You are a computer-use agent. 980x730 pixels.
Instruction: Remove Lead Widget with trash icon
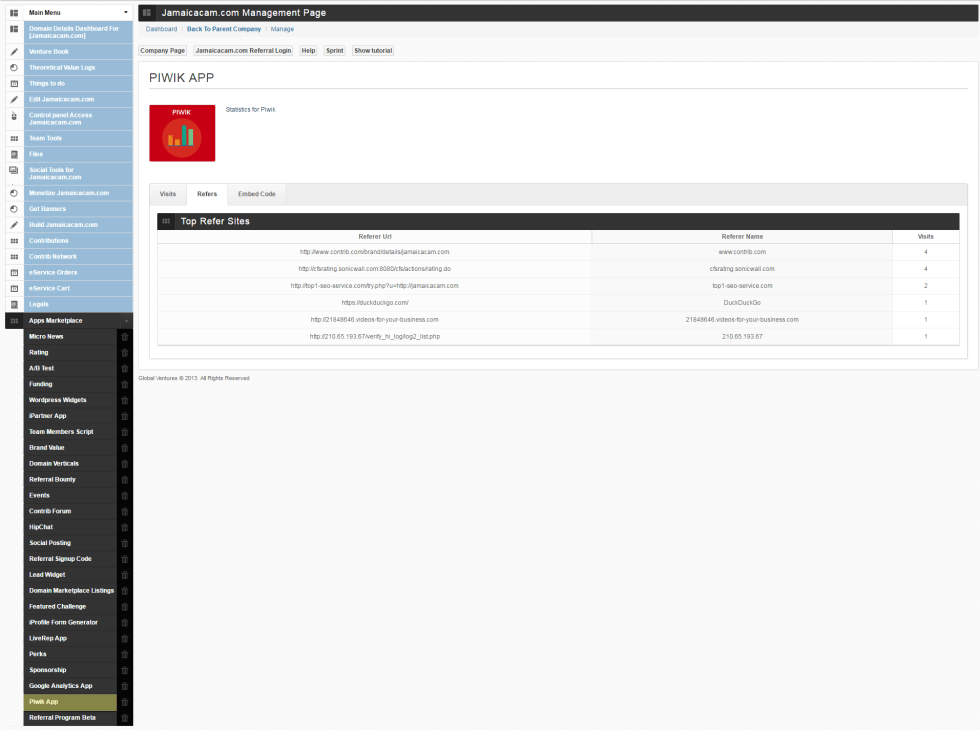pyautogui.click(x=125, y=575)
